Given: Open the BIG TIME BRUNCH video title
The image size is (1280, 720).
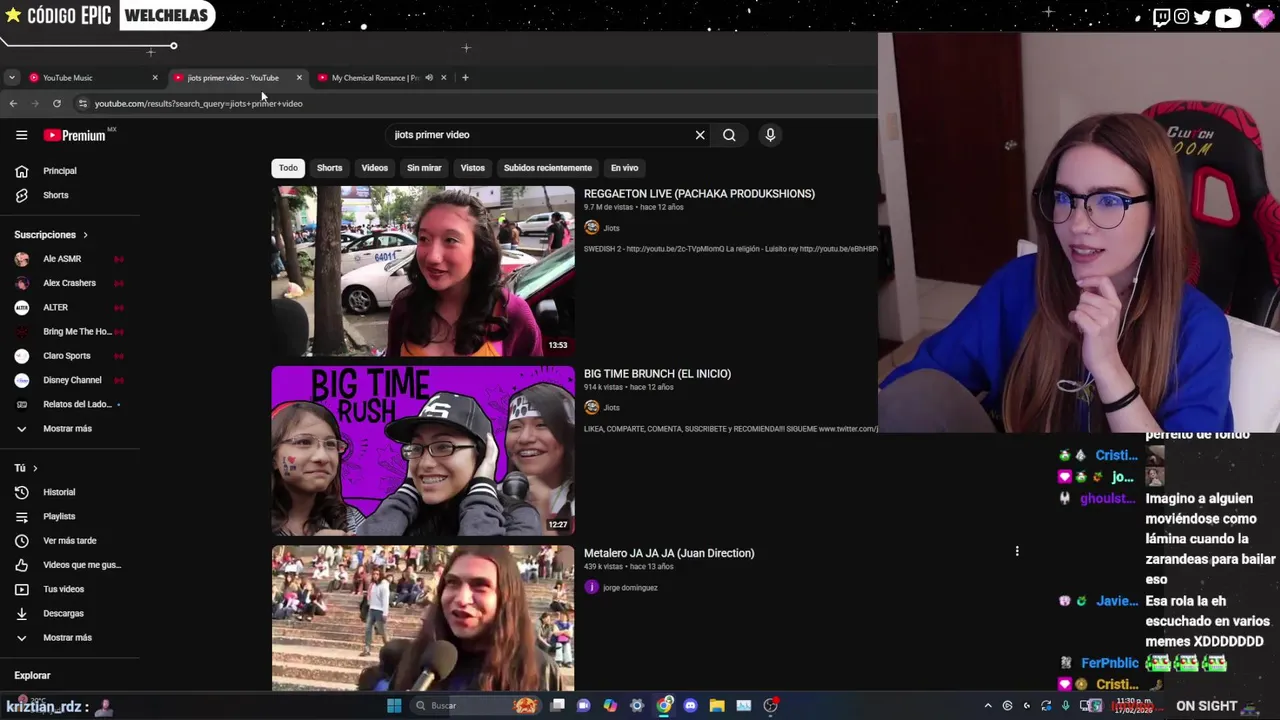Looking at the screenshot, I should pos(657,374).
